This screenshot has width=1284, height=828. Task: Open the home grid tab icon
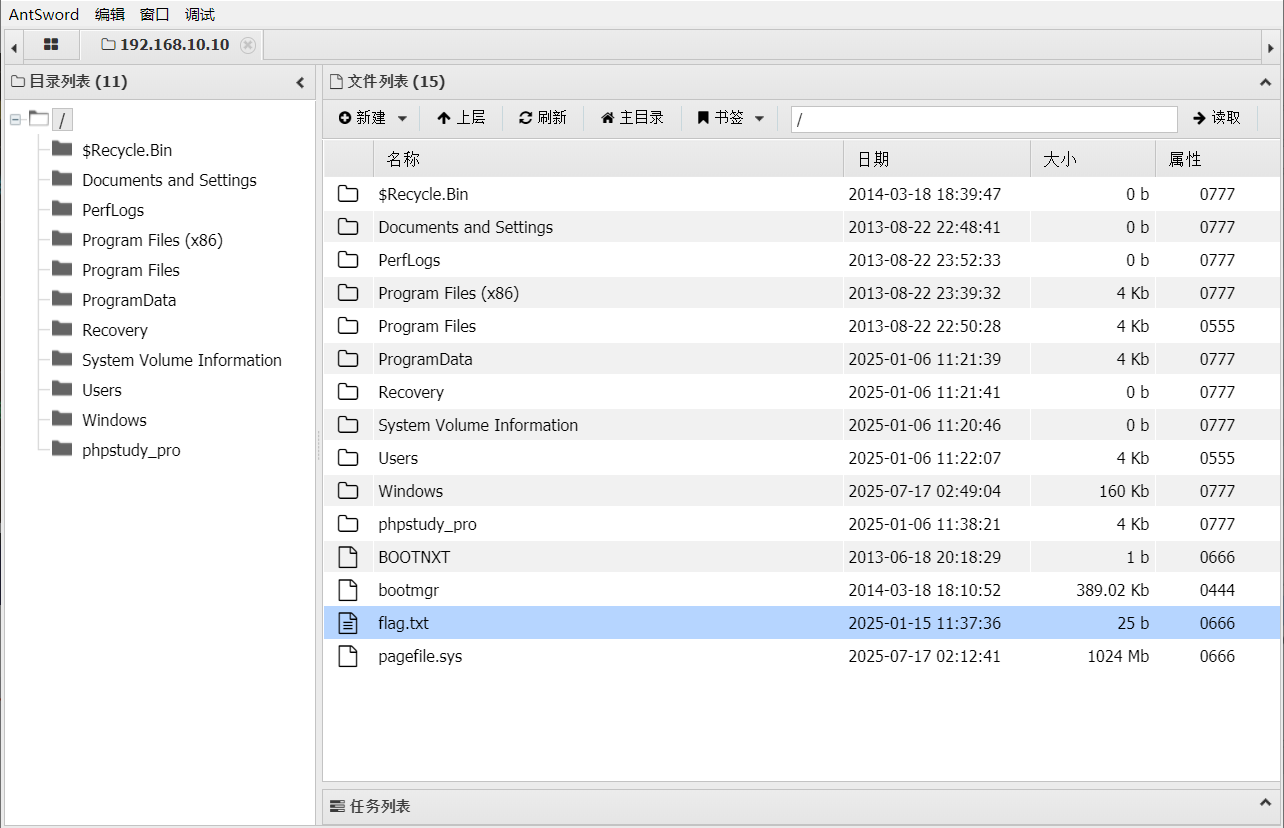click(51, 45)
